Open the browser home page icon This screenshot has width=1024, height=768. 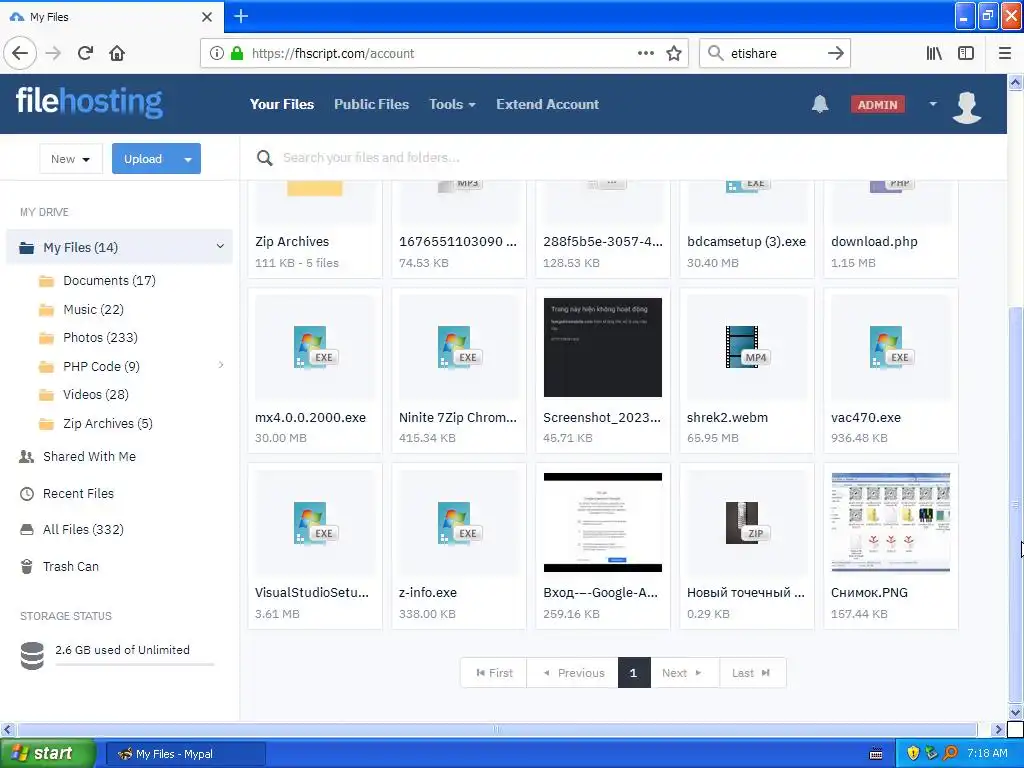(117, 53)
